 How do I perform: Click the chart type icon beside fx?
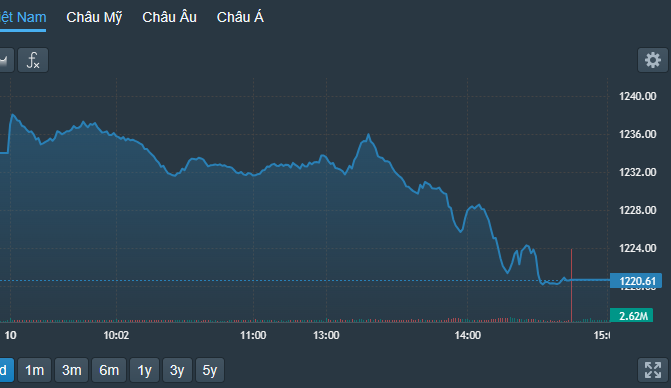(6, 60)
